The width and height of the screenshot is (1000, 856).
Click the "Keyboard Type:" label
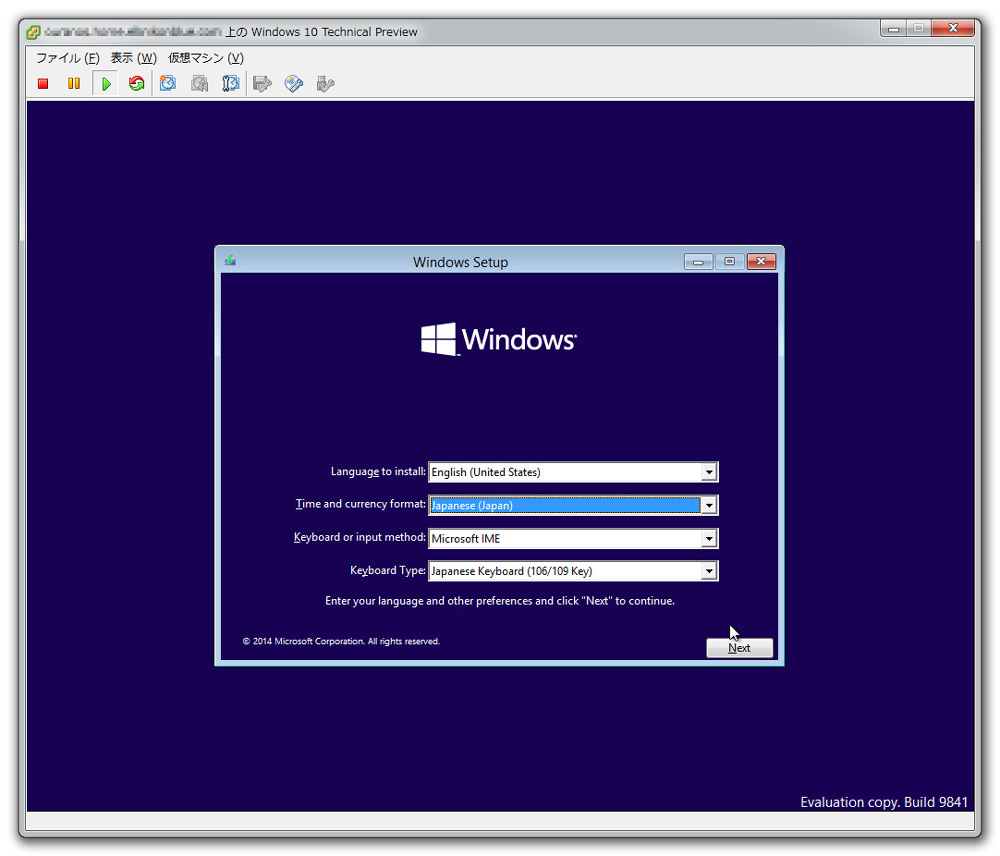(x=388, y=570)
